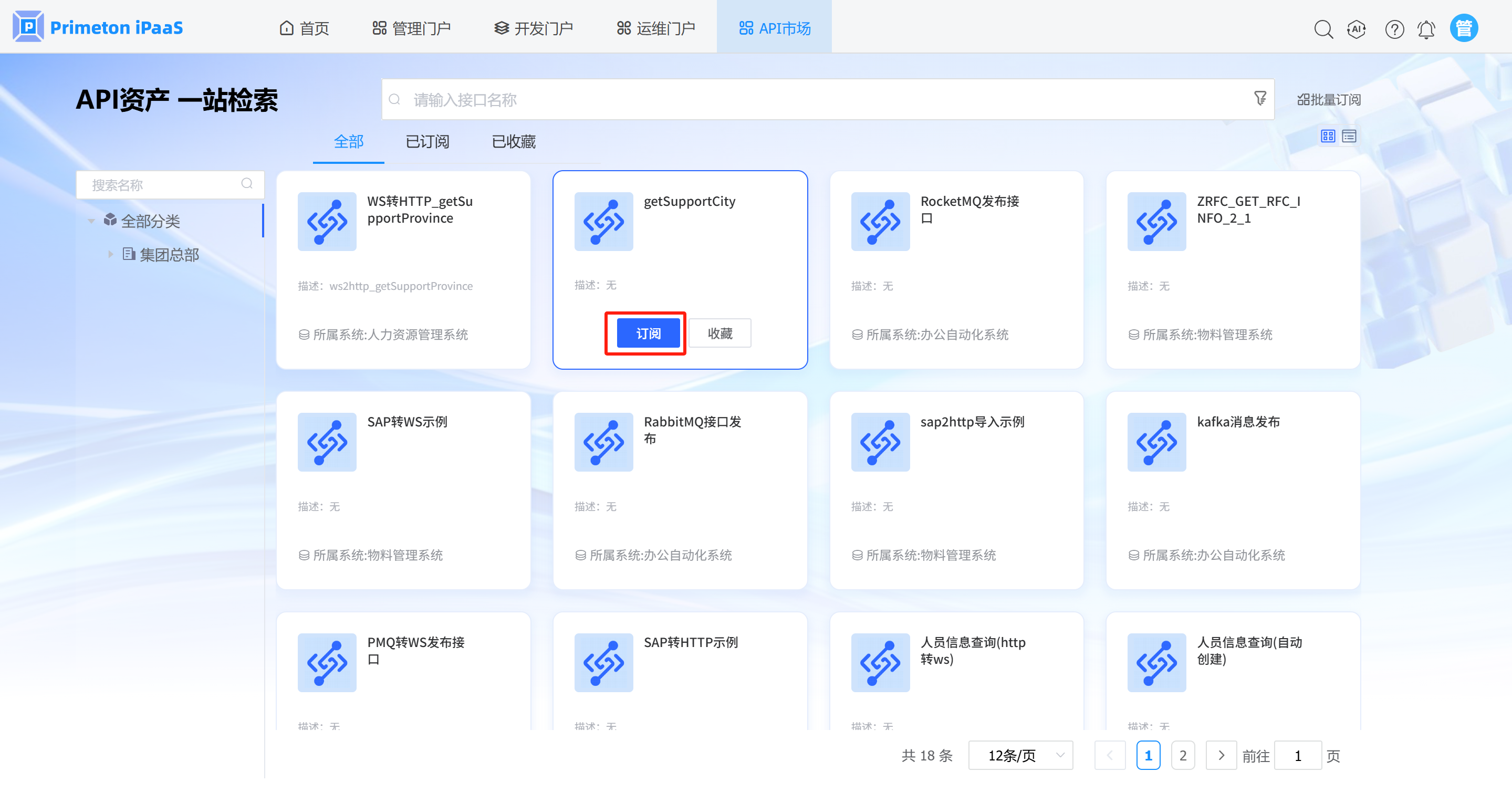The image size is (1512, 803).
Task: Expand the 集团总部 tree node
Action: [x=110, y=254]
